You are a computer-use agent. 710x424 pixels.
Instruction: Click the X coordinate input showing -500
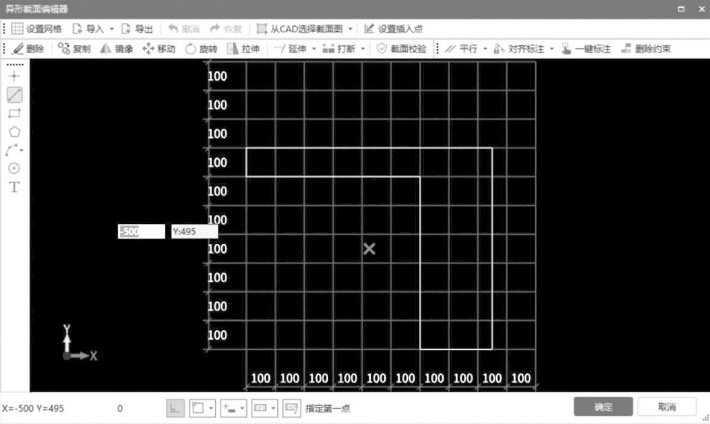[x=141, y=231]
